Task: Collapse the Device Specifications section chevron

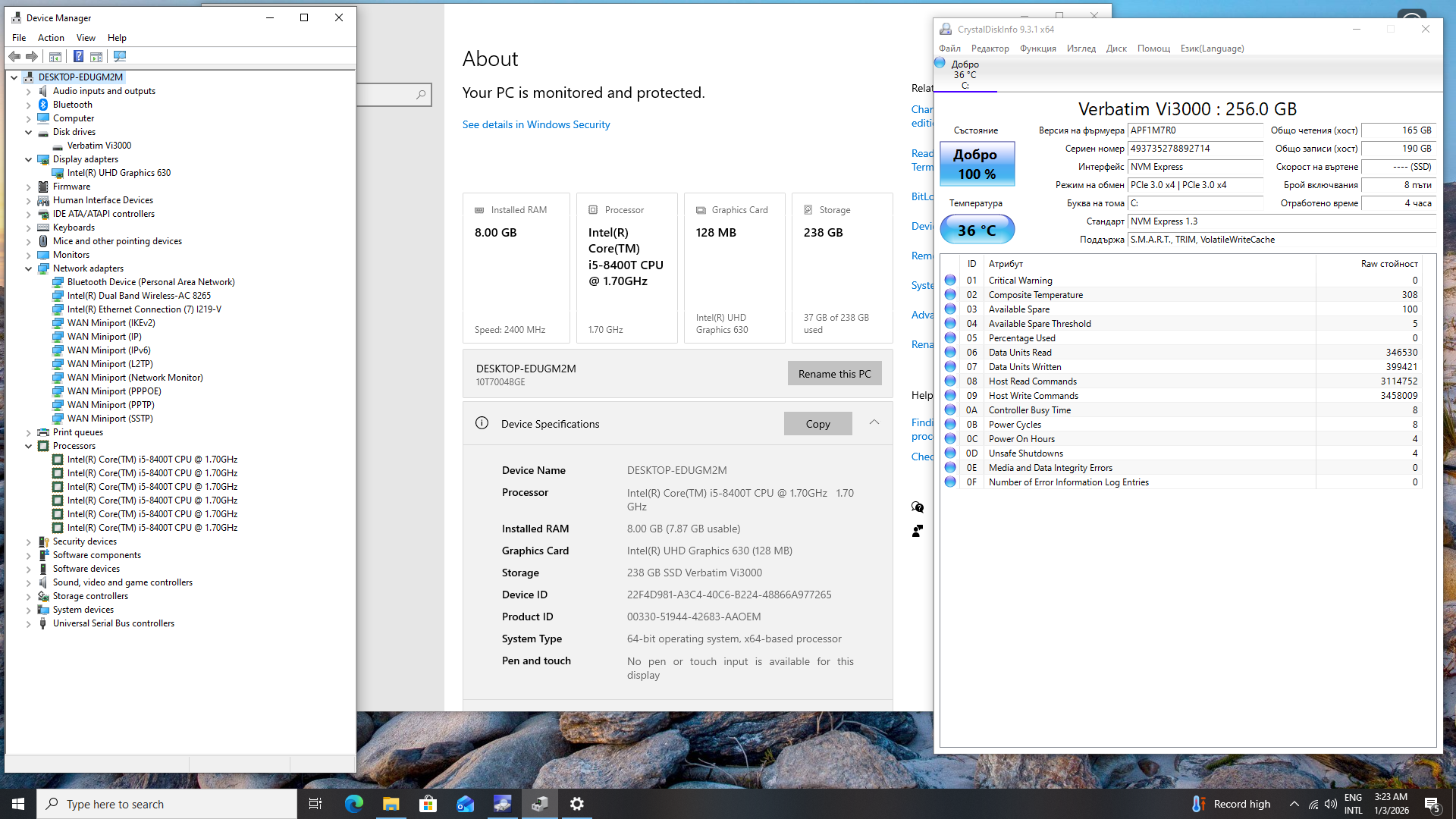Action: click(x=874, y=422)
